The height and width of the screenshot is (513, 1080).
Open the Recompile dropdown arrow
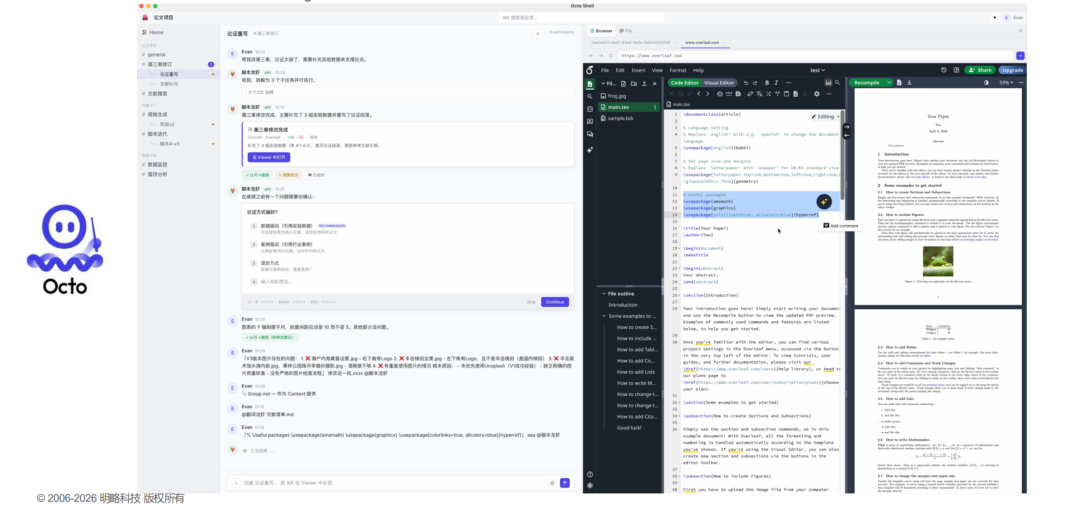pyautogui.click(x=889, y=83)
